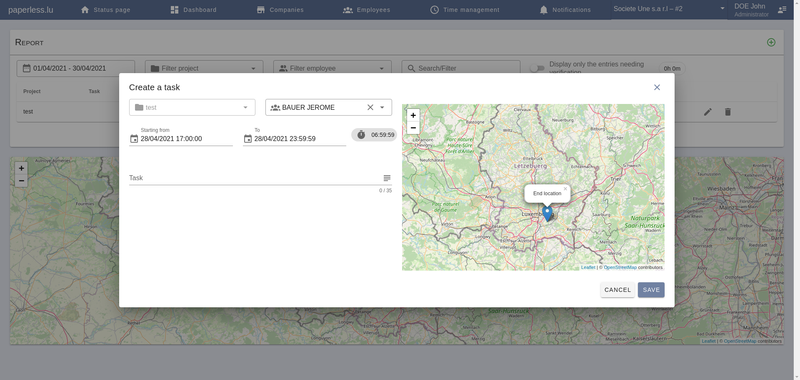800x380 pixels.
Task: Zoom out on the background report map
Action: (21, 181)
